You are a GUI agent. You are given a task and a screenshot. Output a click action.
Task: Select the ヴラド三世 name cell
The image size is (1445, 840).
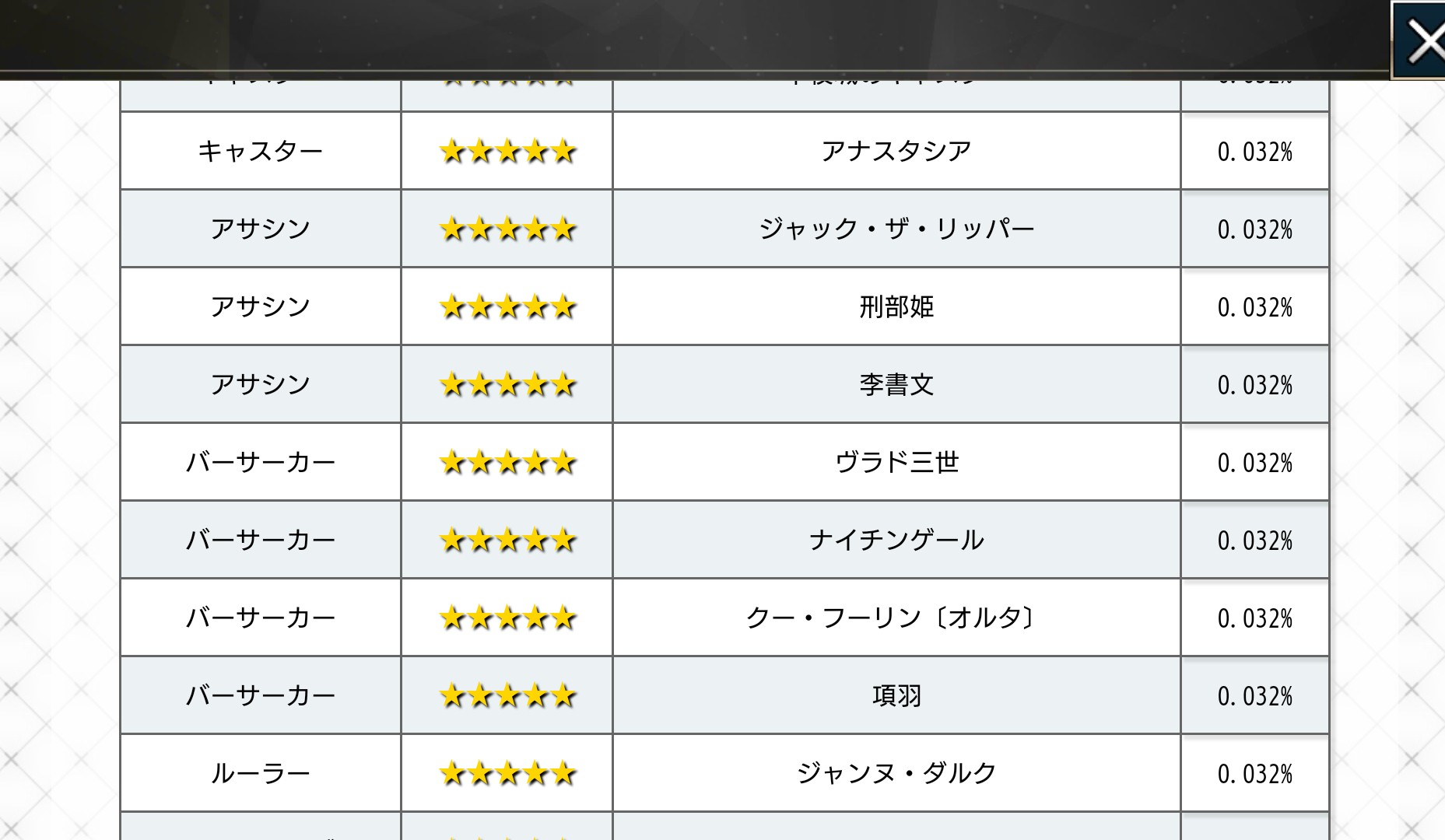(x=896, y=462)
